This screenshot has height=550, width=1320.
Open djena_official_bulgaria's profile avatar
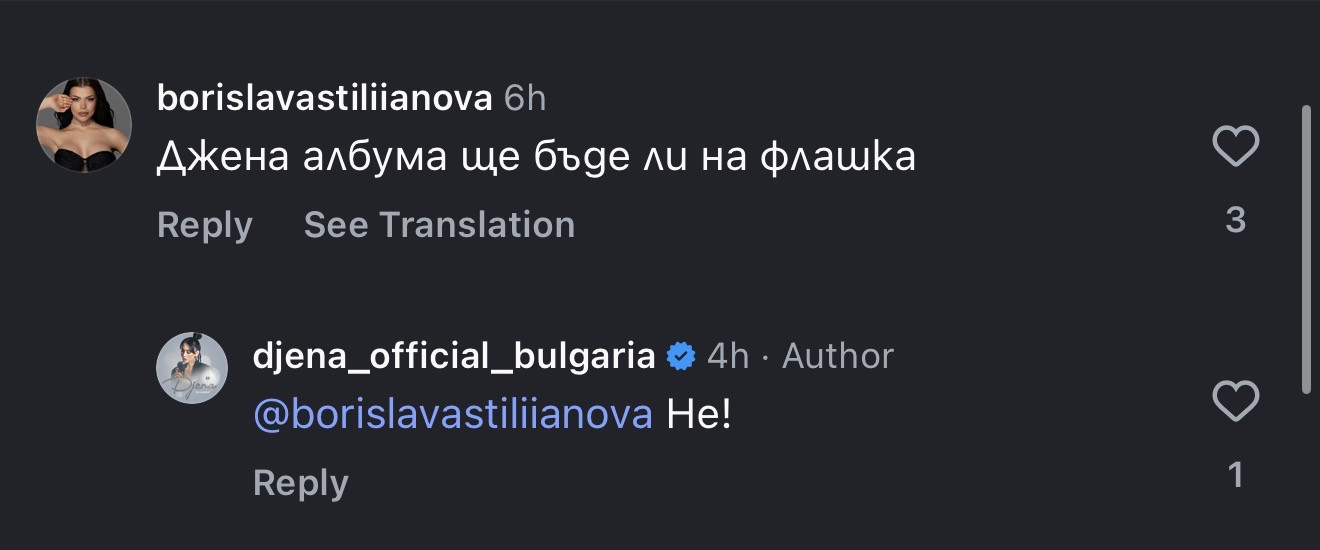[192, 368]
